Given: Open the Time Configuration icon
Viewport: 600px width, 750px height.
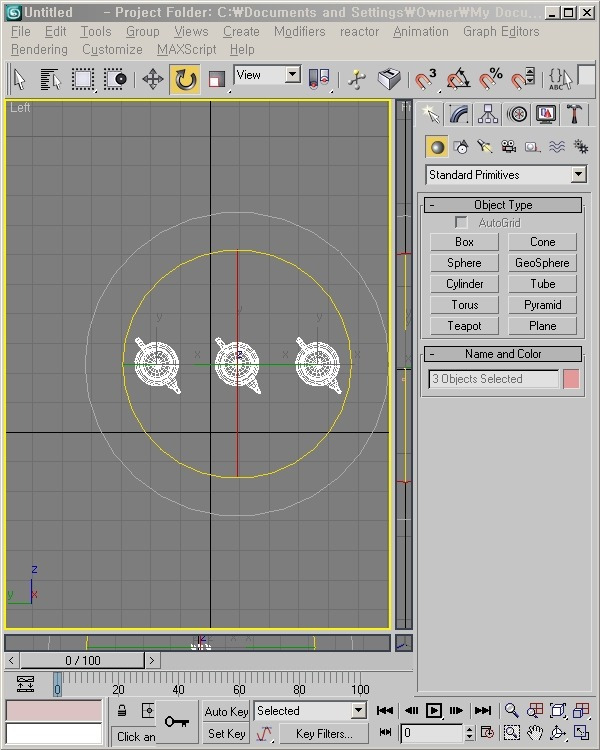Looking at the screenshot, I should [488, 733].
